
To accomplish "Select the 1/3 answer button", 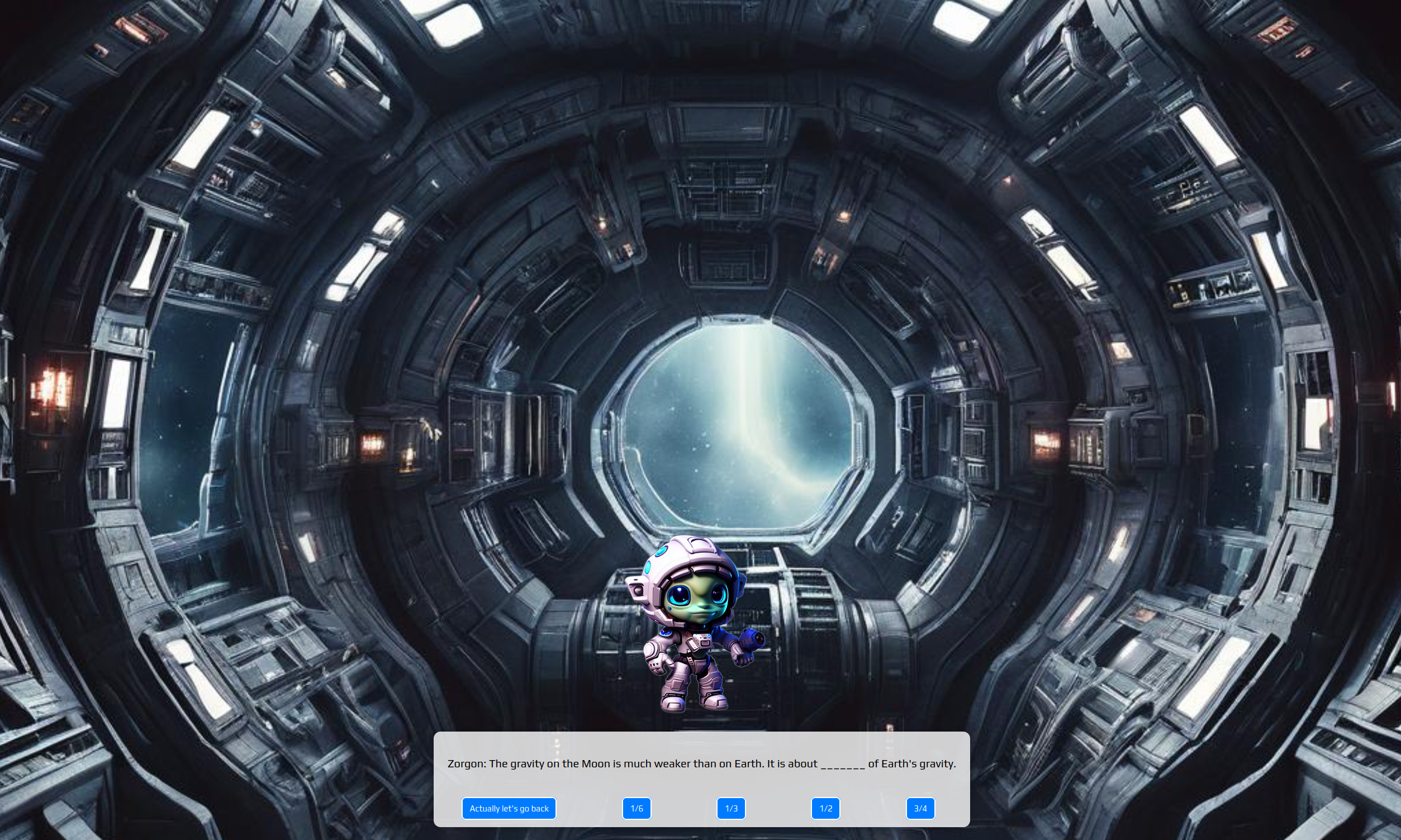I will point(731,808).
